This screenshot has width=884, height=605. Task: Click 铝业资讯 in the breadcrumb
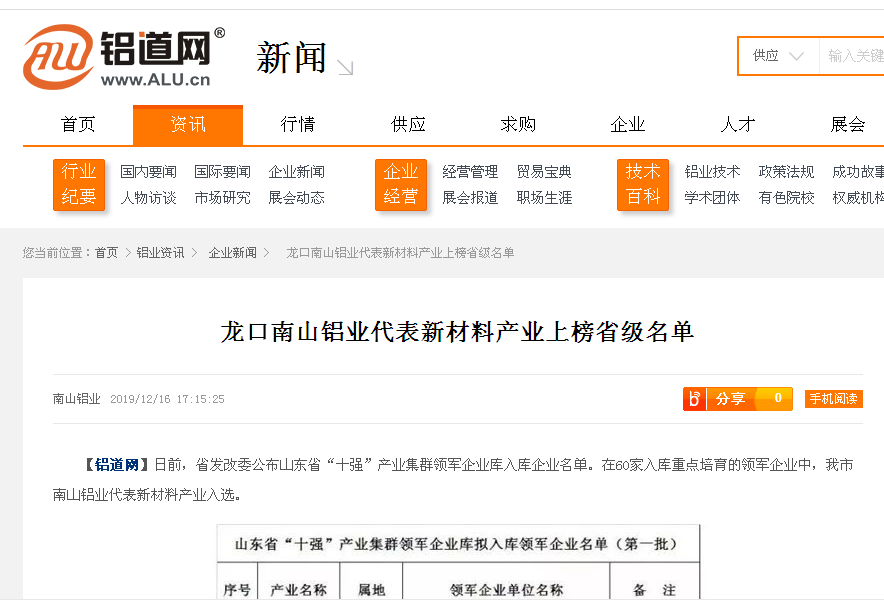pos(160,253)
